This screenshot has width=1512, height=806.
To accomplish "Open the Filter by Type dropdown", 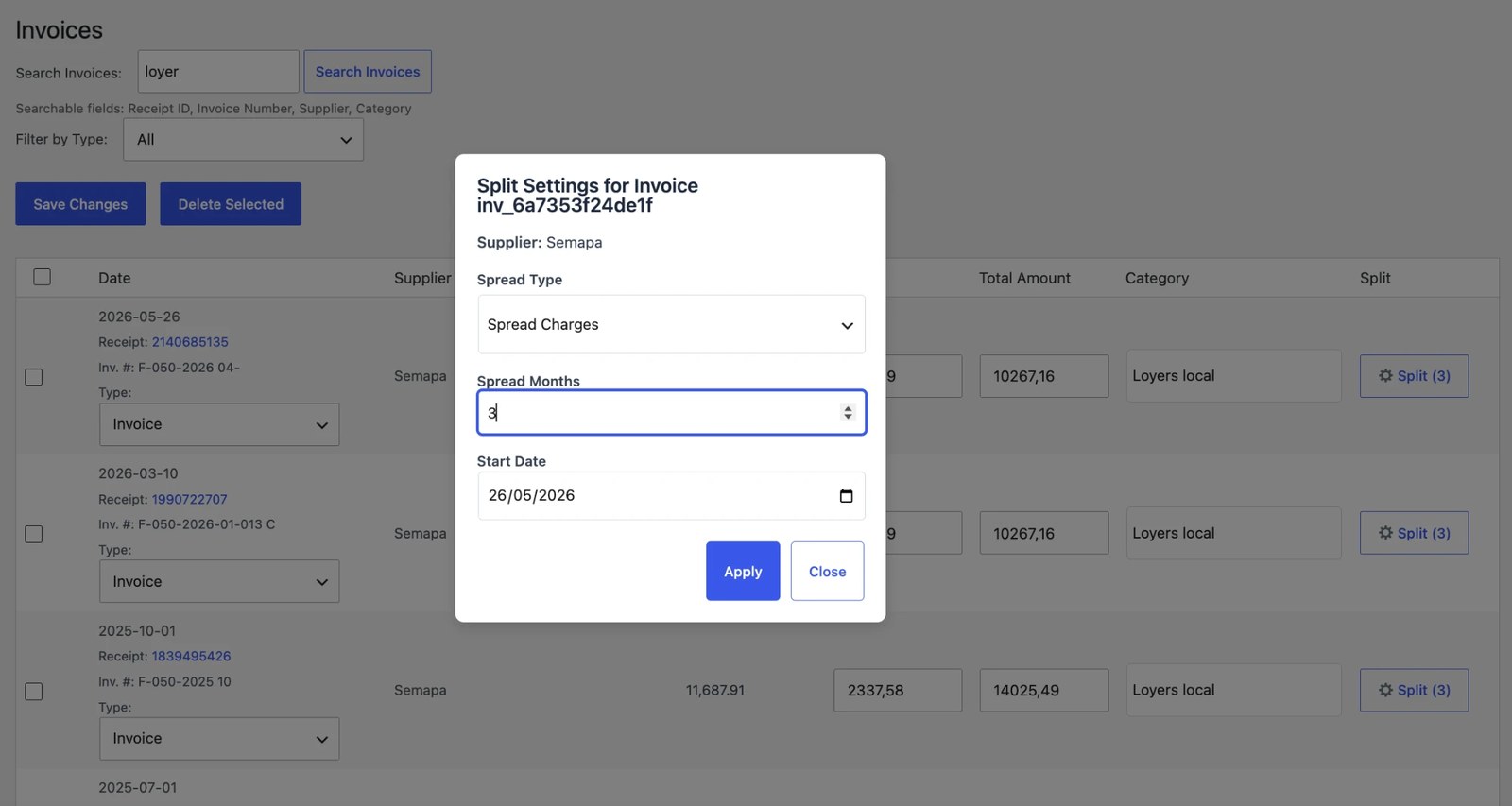I will pos(244,140).
